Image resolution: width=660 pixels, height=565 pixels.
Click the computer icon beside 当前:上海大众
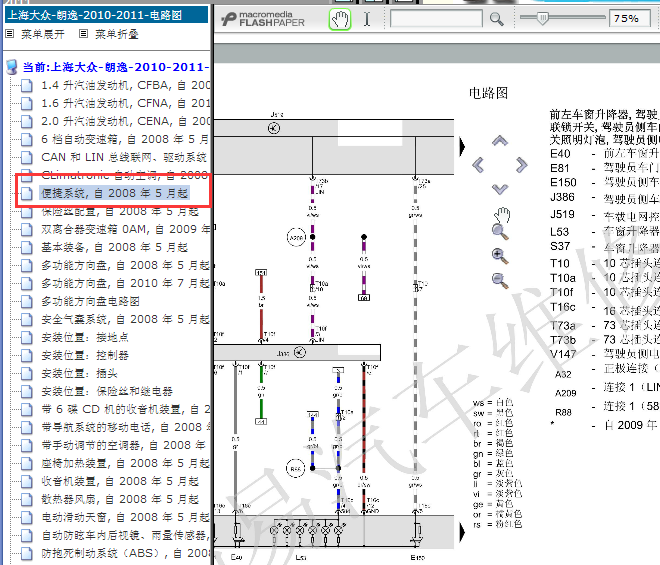(12, 67)
